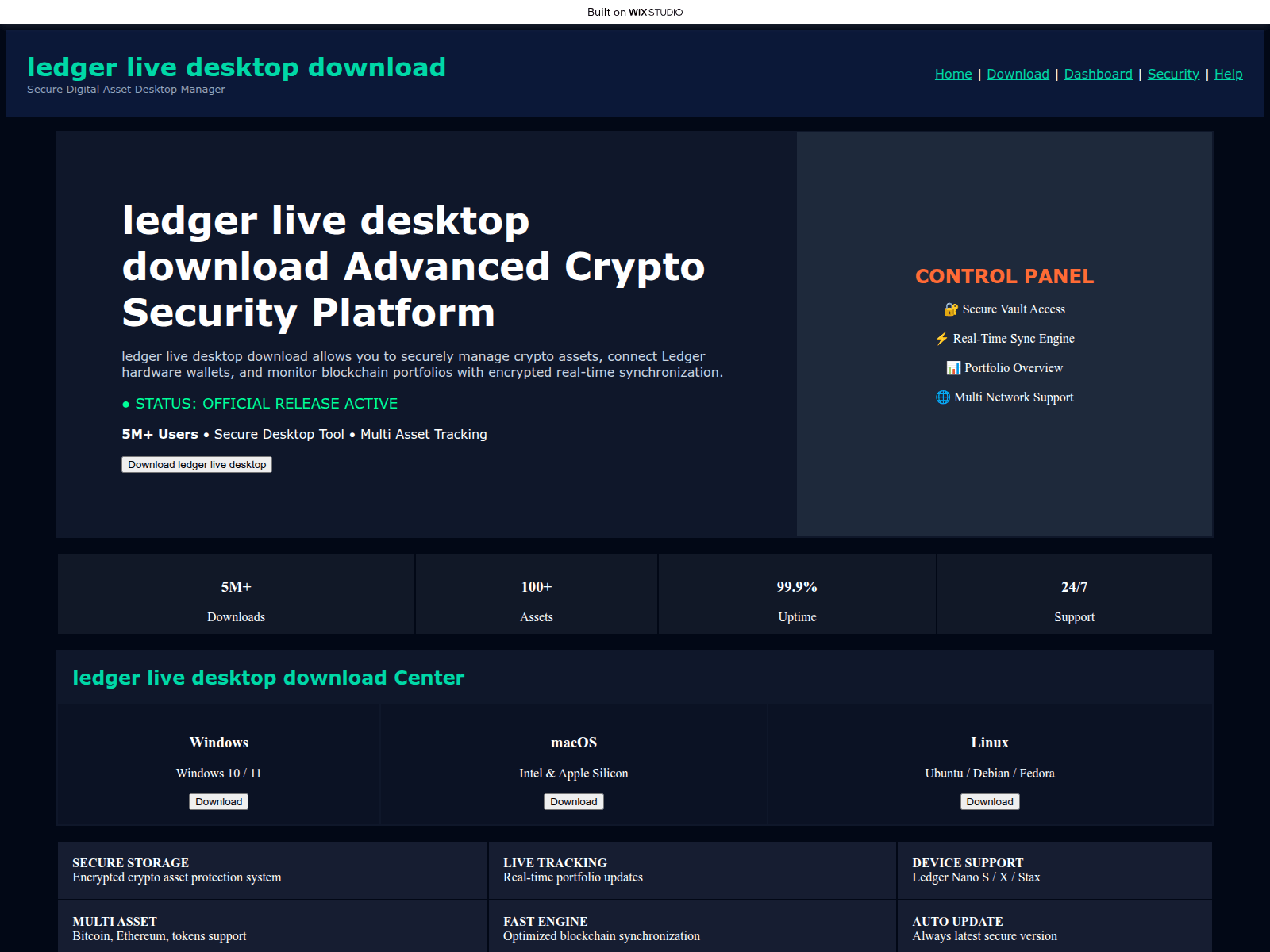Viewport: 1270px width, 952px height.
Task: Click the Bitcoin, Ethereum, tokens support text
Action: pos(160,936)
